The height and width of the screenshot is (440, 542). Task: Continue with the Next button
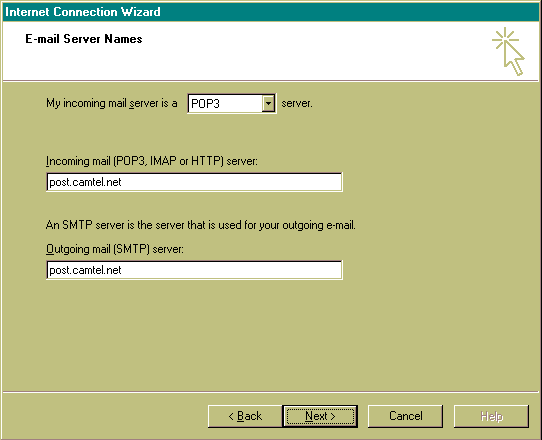click(x=320, y=416)
